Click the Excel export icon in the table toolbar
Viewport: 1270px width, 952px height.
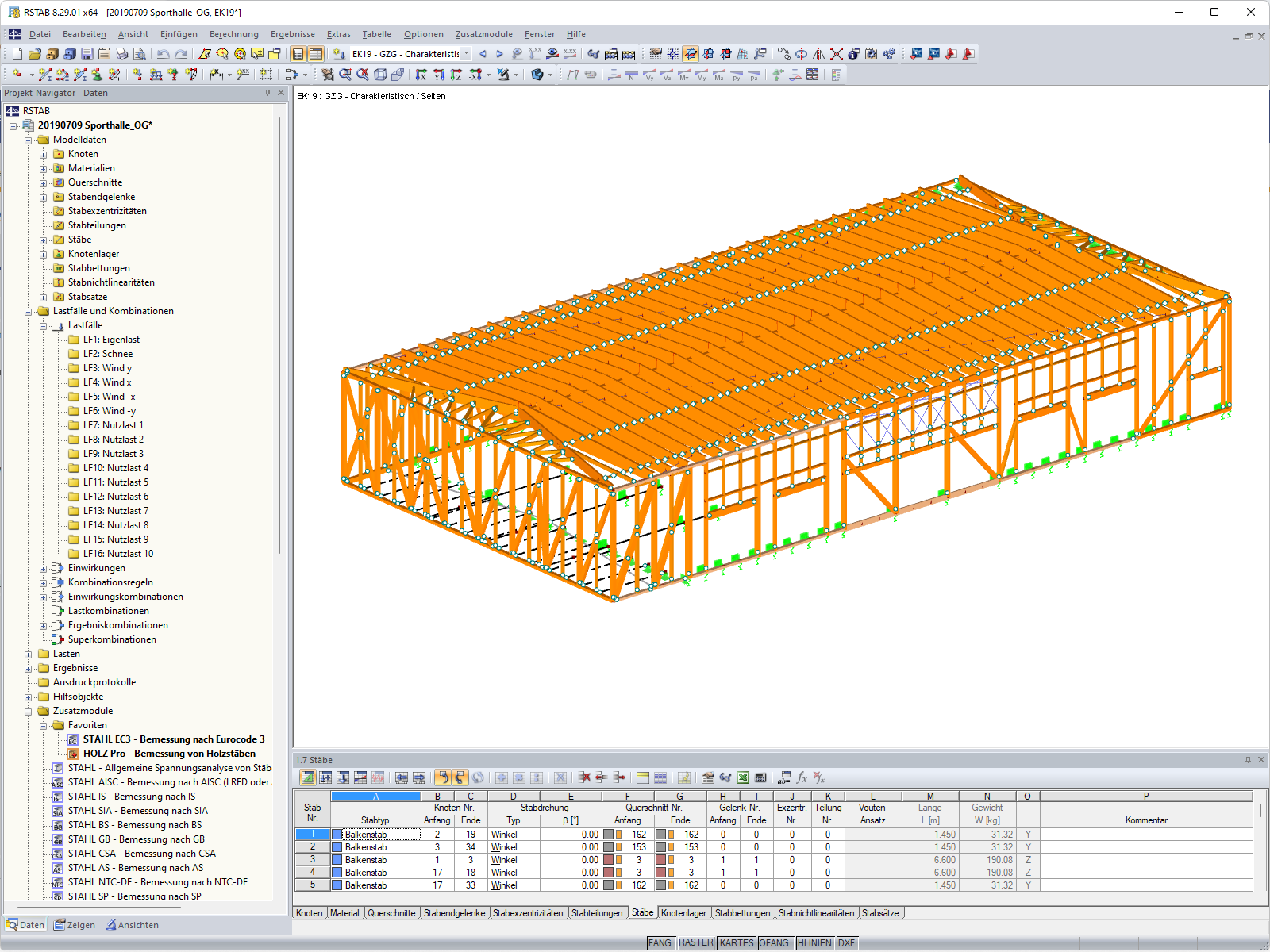[743, 777]
